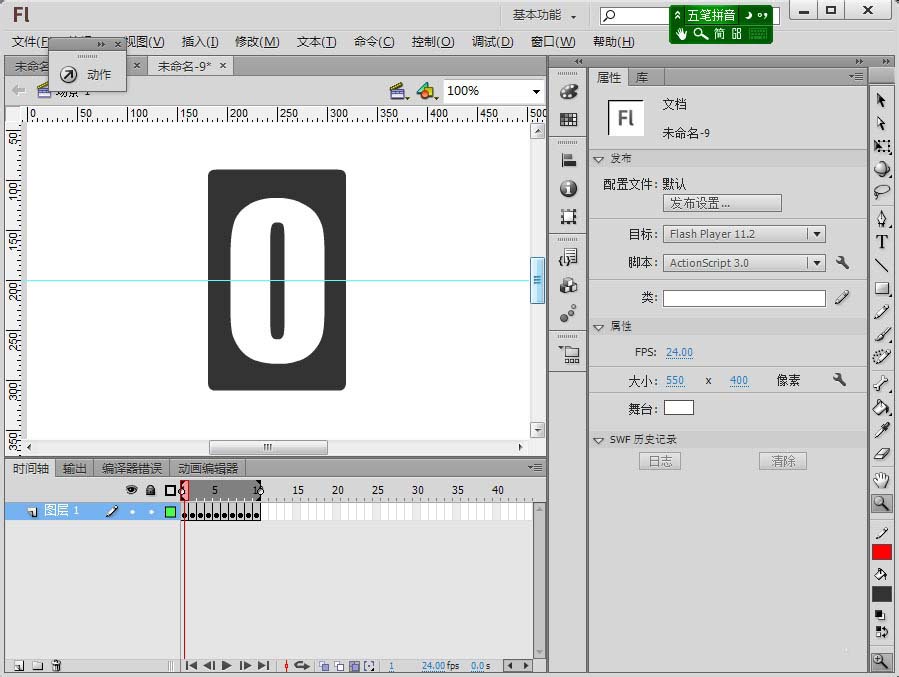Select the Eraser tool

pyautogui.click(x=881, y=455)
